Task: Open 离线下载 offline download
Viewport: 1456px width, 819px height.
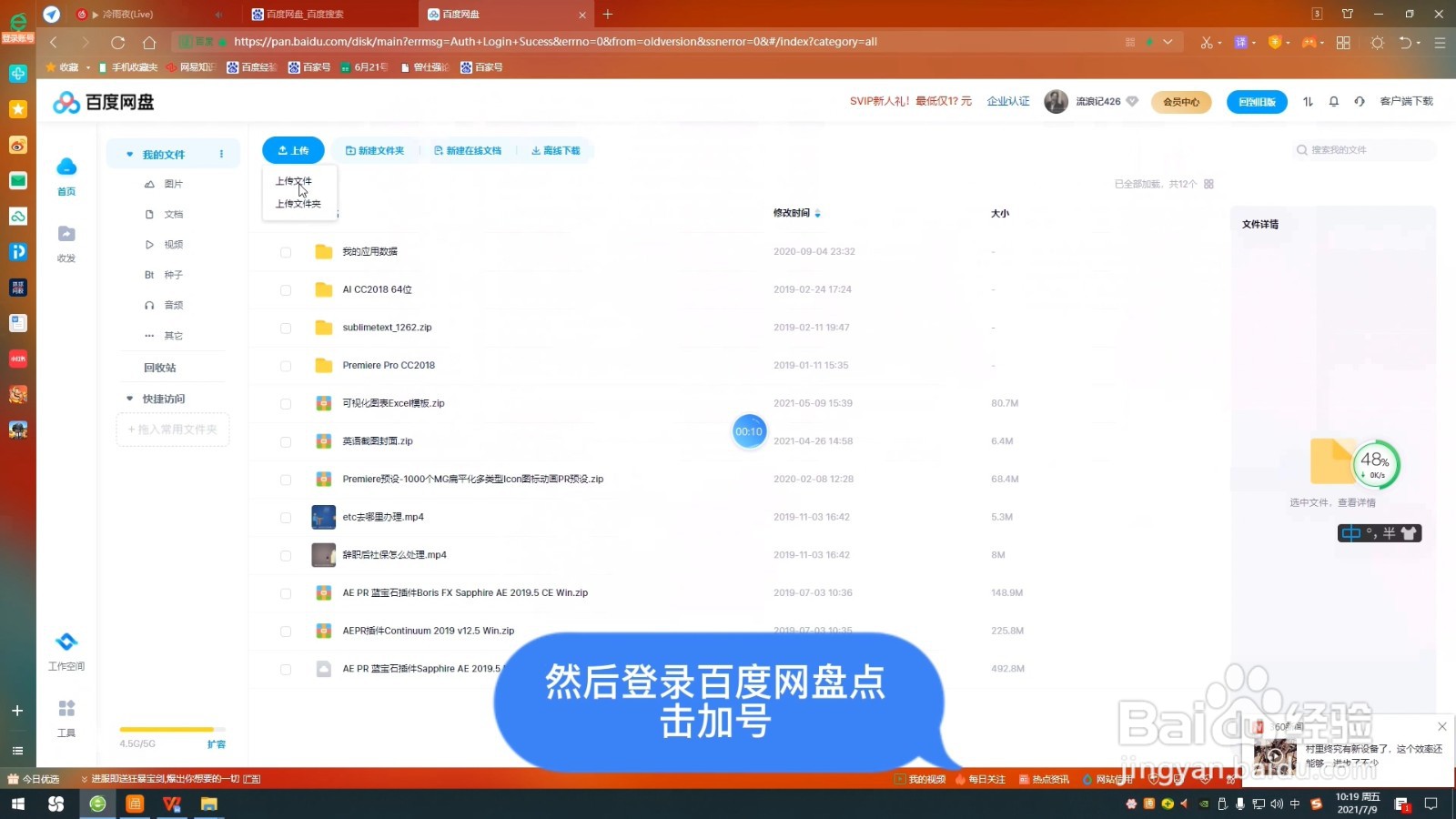Action: point(556,150)
